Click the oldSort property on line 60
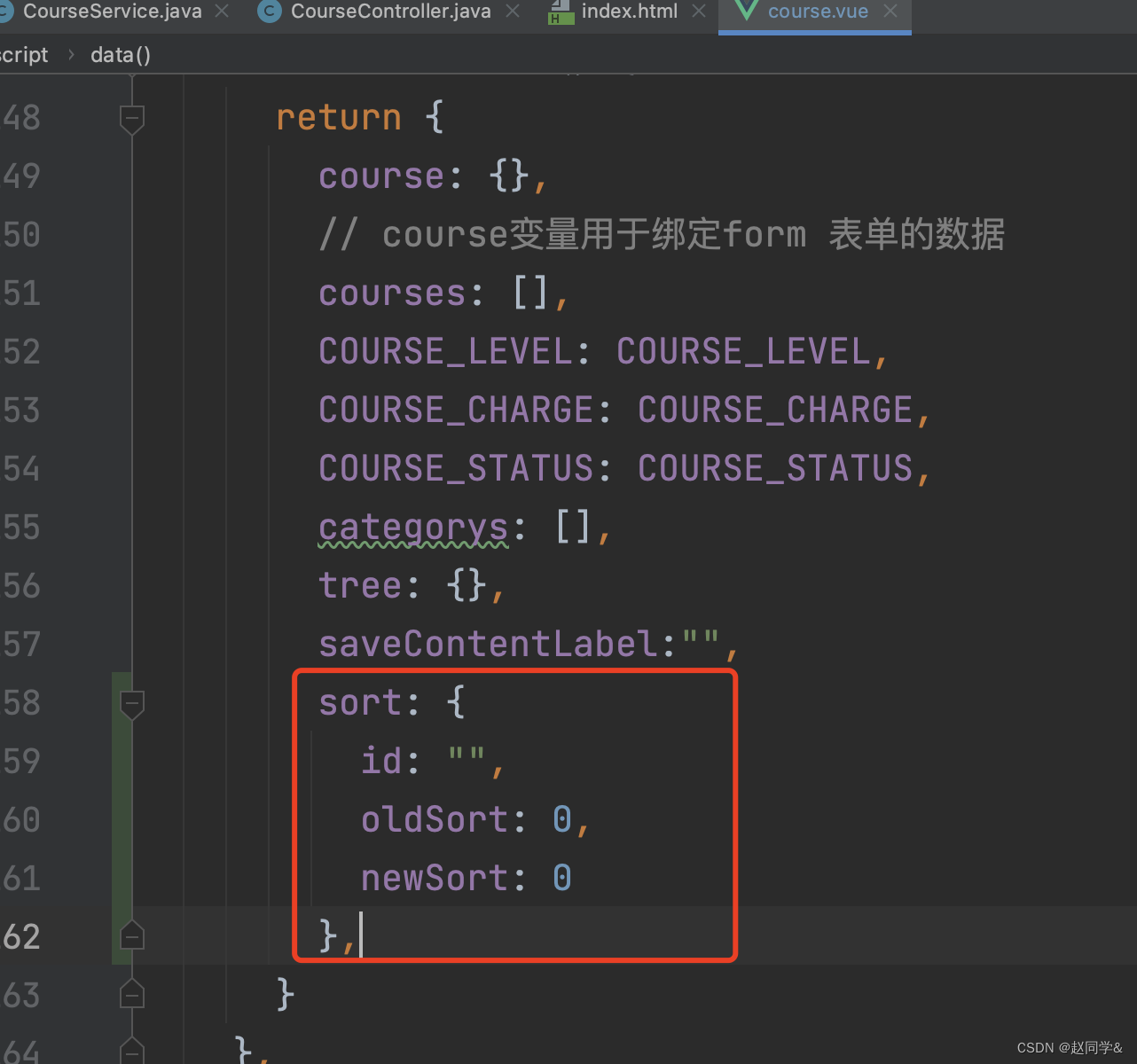The height and width of the screenshot is (1064, 1137). pyautogui.click(x=435, y=819)
